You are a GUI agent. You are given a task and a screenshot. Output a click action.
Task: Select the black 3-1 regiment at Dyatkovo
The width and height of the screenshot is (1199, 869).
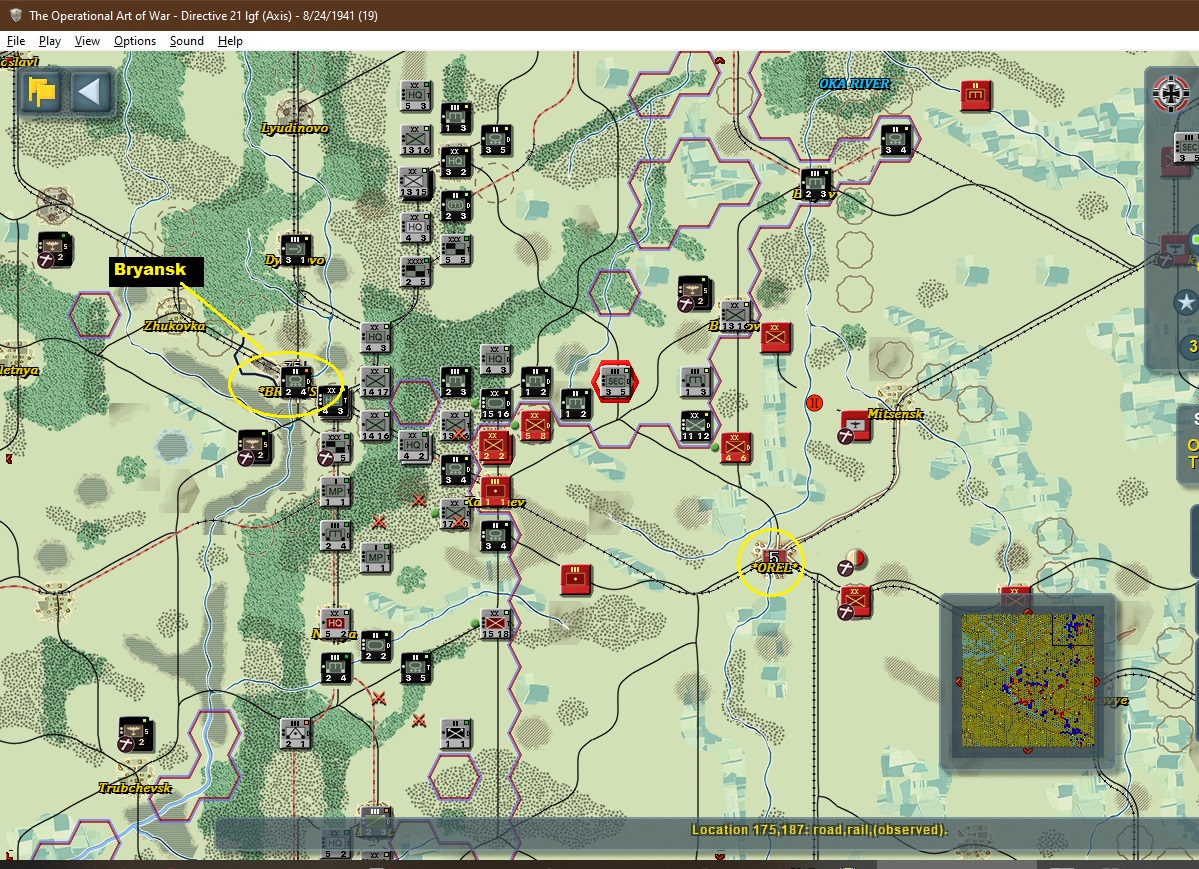[295, 249]
